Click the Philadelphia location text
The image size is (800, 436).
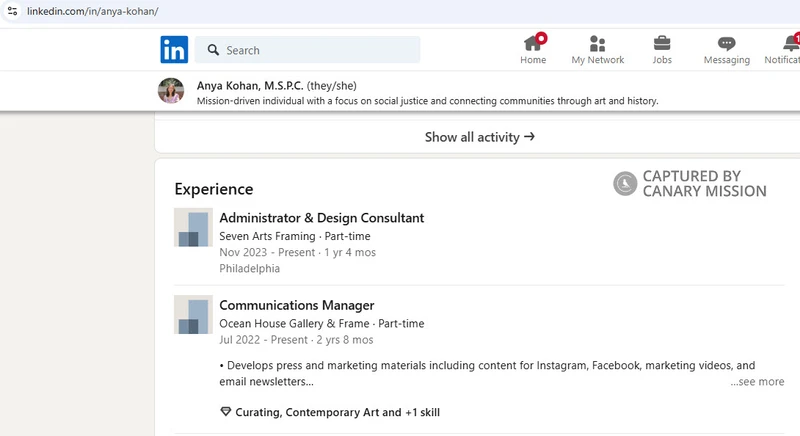[249, 268]
